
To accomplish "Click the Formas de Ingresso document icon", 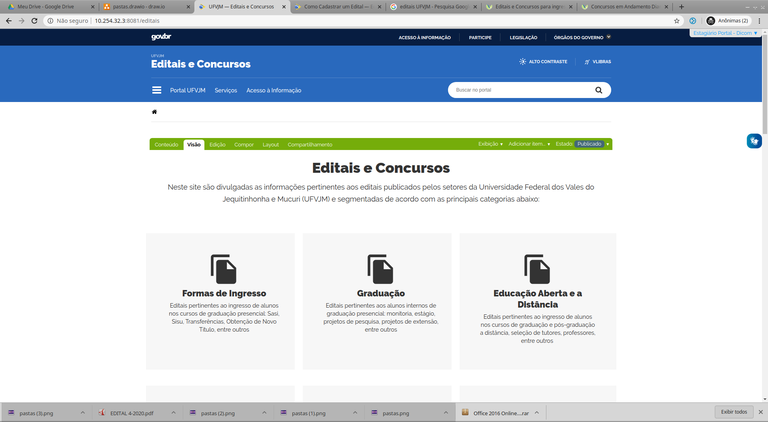I will (224, 268).
